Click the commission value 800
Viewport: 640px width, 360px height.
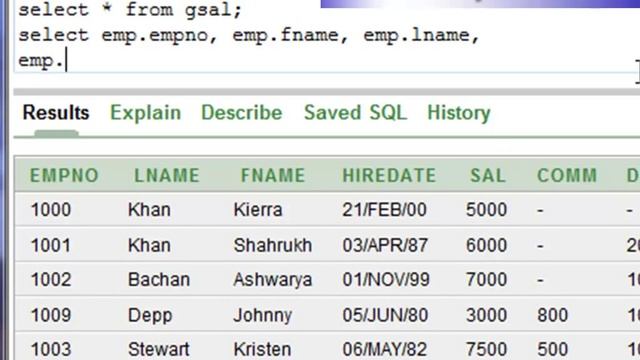(x=553, y=315)
